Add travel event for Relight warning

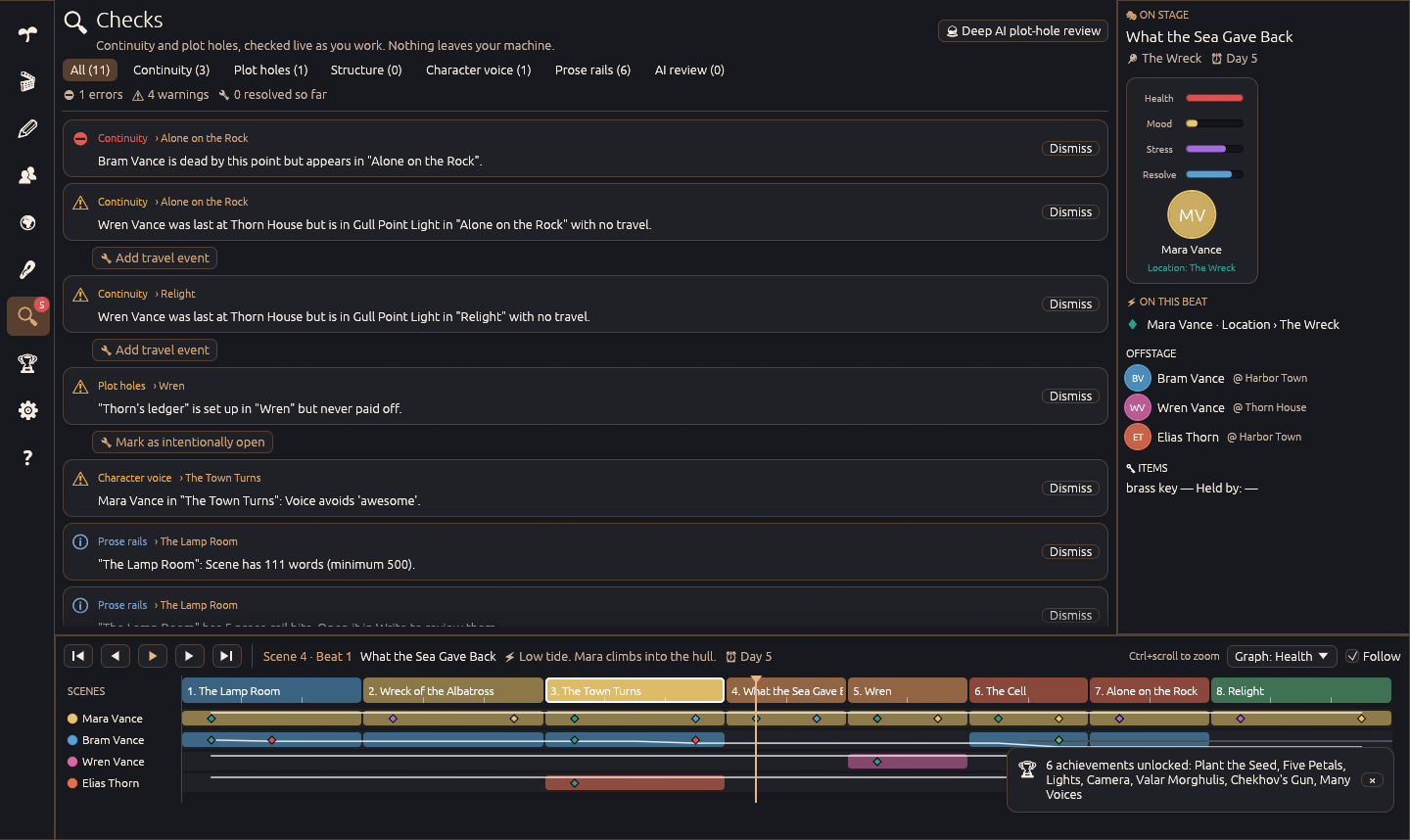(155, 350)
